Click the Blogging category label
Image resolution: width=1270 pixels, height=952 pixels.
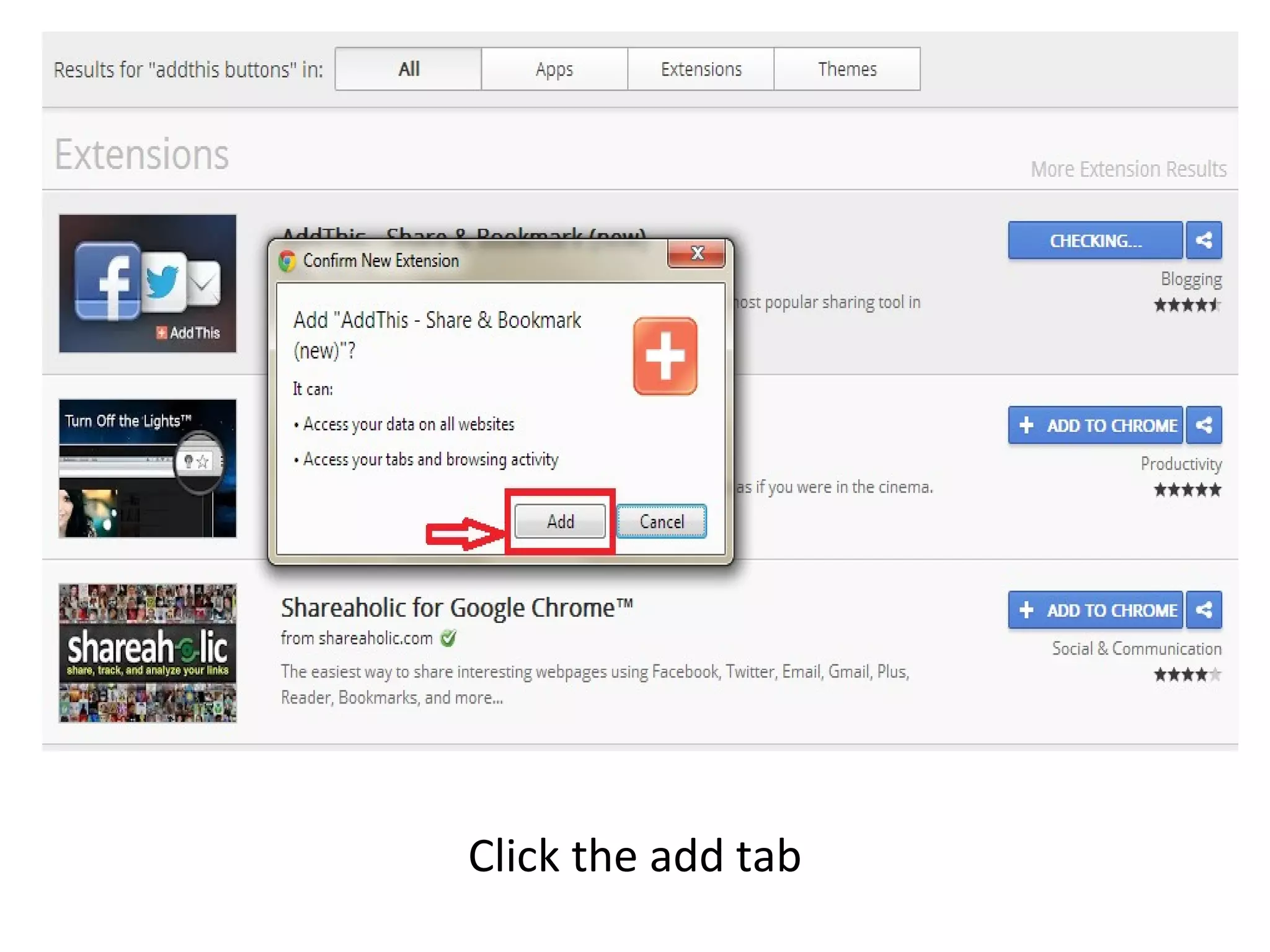pyautogui.click(x=1191, y=279)
